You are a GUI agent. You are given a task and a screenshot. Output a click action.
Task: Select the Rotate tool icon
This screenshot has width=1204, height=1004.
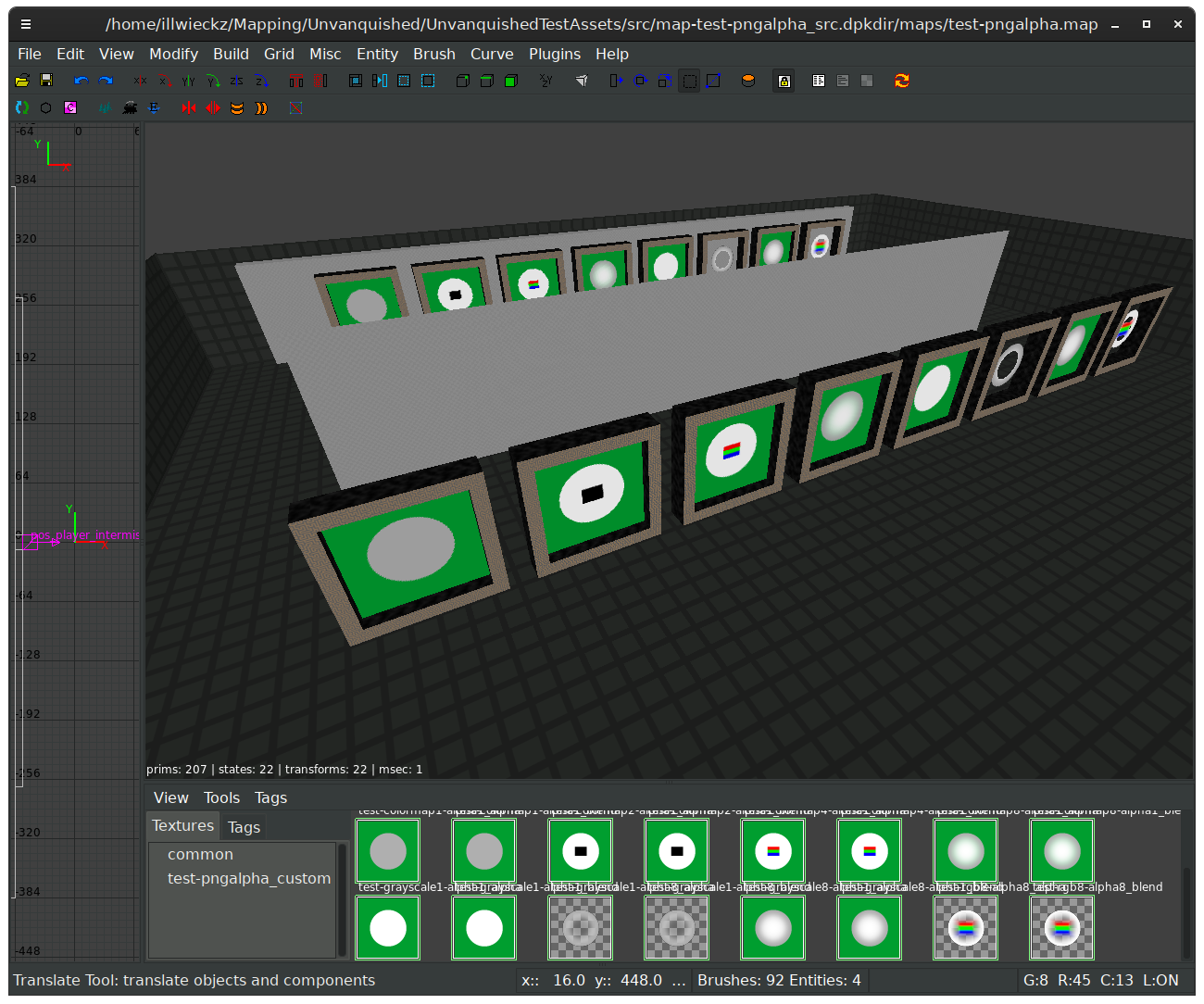point(641,81)
